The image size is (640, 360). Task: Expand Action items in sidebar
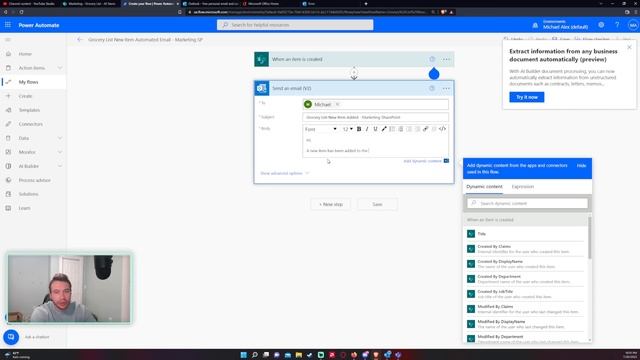coord(60,68)
